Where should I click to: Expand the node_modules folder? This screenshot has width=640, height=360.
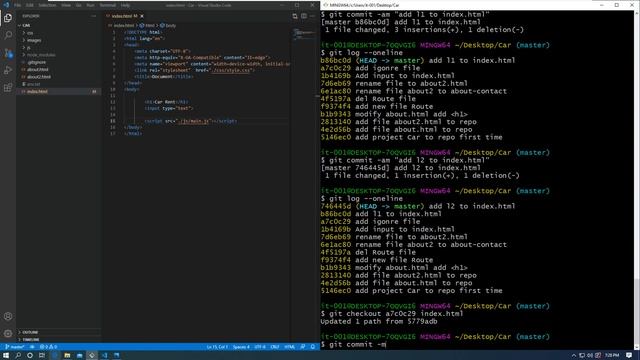(x=40, y=55)
